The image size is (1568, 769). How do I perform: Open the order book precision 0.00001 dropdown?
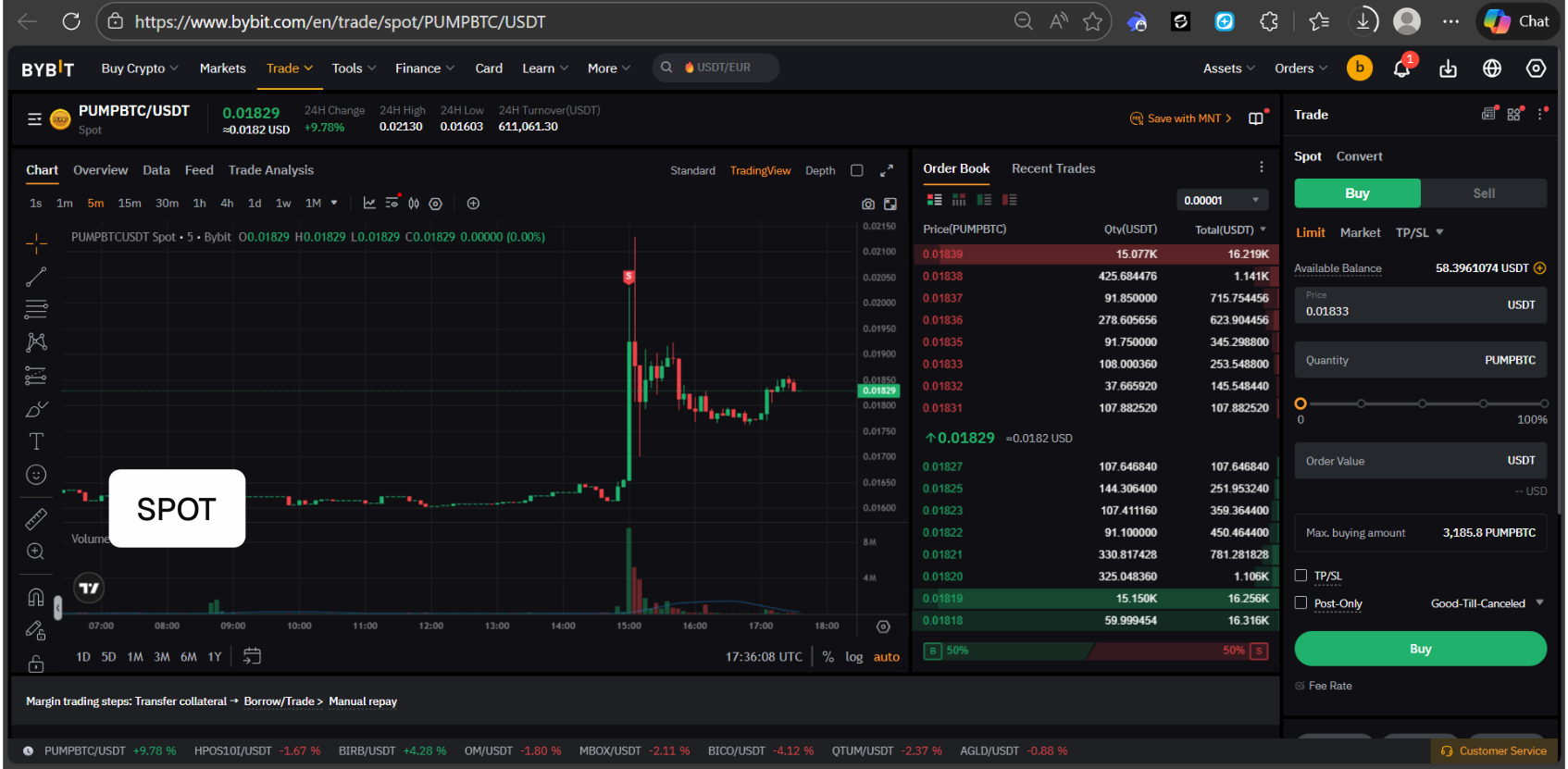coord(1222,201)
